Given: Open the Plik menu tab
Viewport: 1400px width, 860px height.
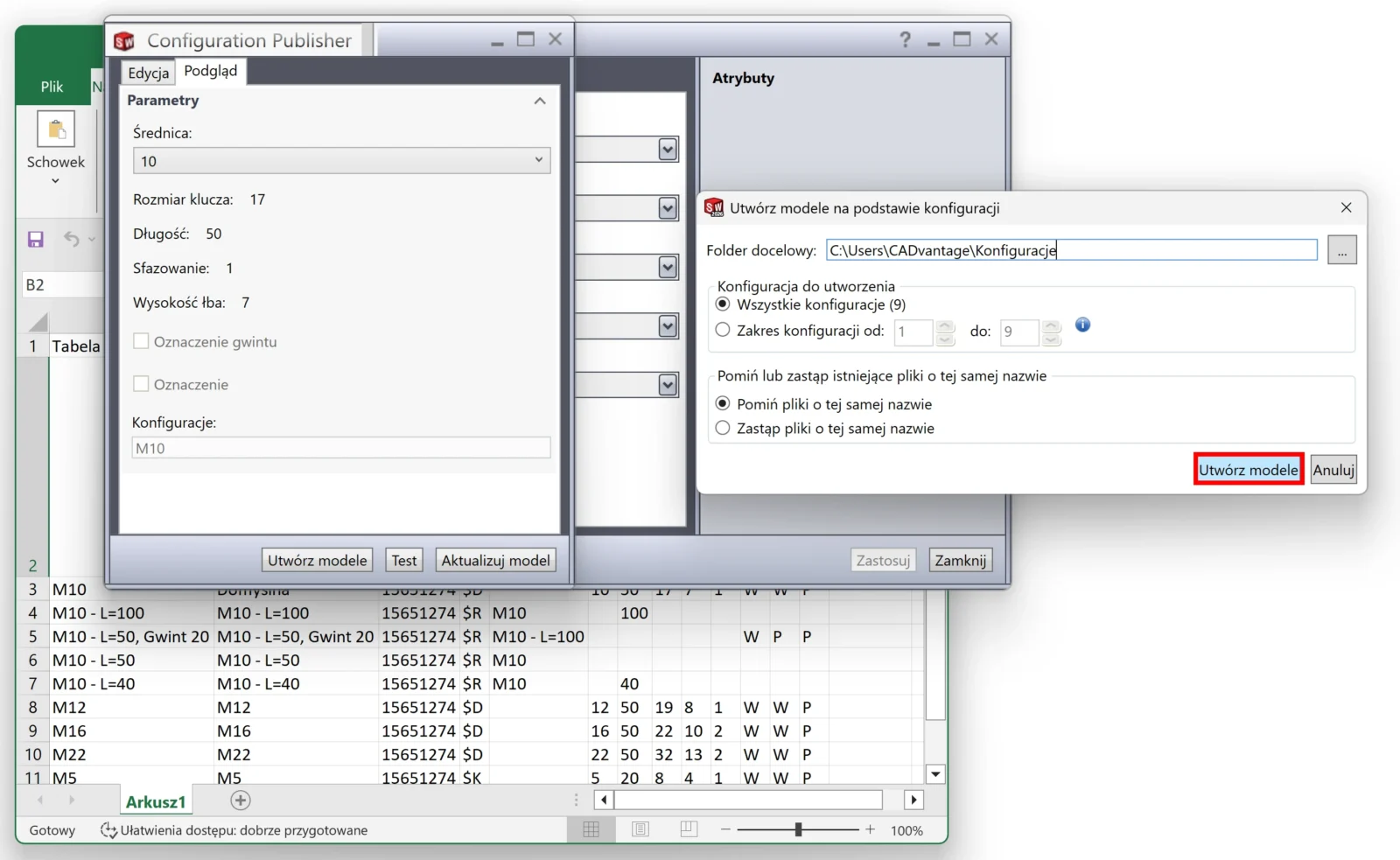Looking at the screenshot, I should tap(52, 87).
